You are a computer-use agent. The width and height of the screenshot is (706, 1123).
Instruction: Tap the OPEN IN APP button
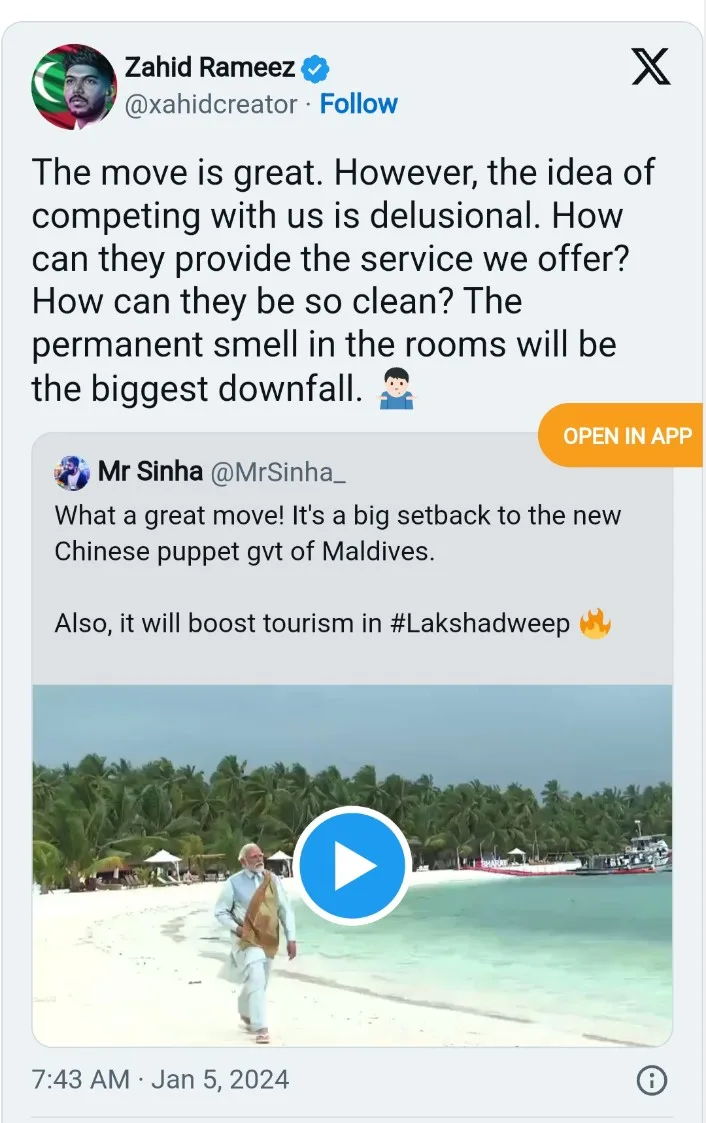pyautogui.click(x=622, y=435)
